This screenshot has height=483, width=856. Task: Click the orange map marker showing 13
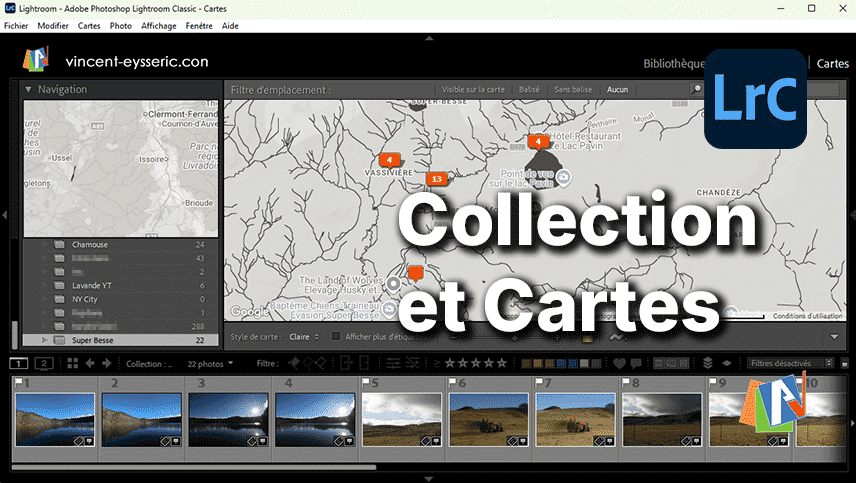pyautogui.click(x=437, y=179)
